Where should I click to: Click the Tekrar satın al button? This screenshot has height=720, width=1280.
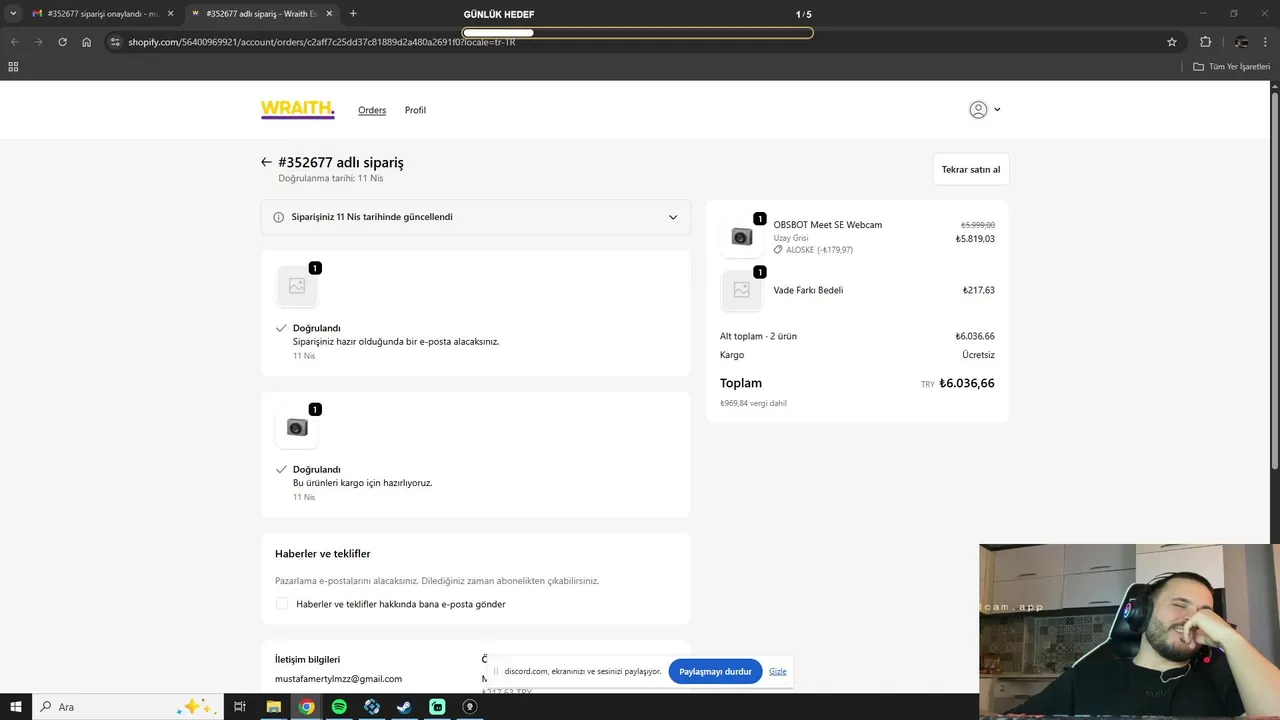[x=971, y=169]
